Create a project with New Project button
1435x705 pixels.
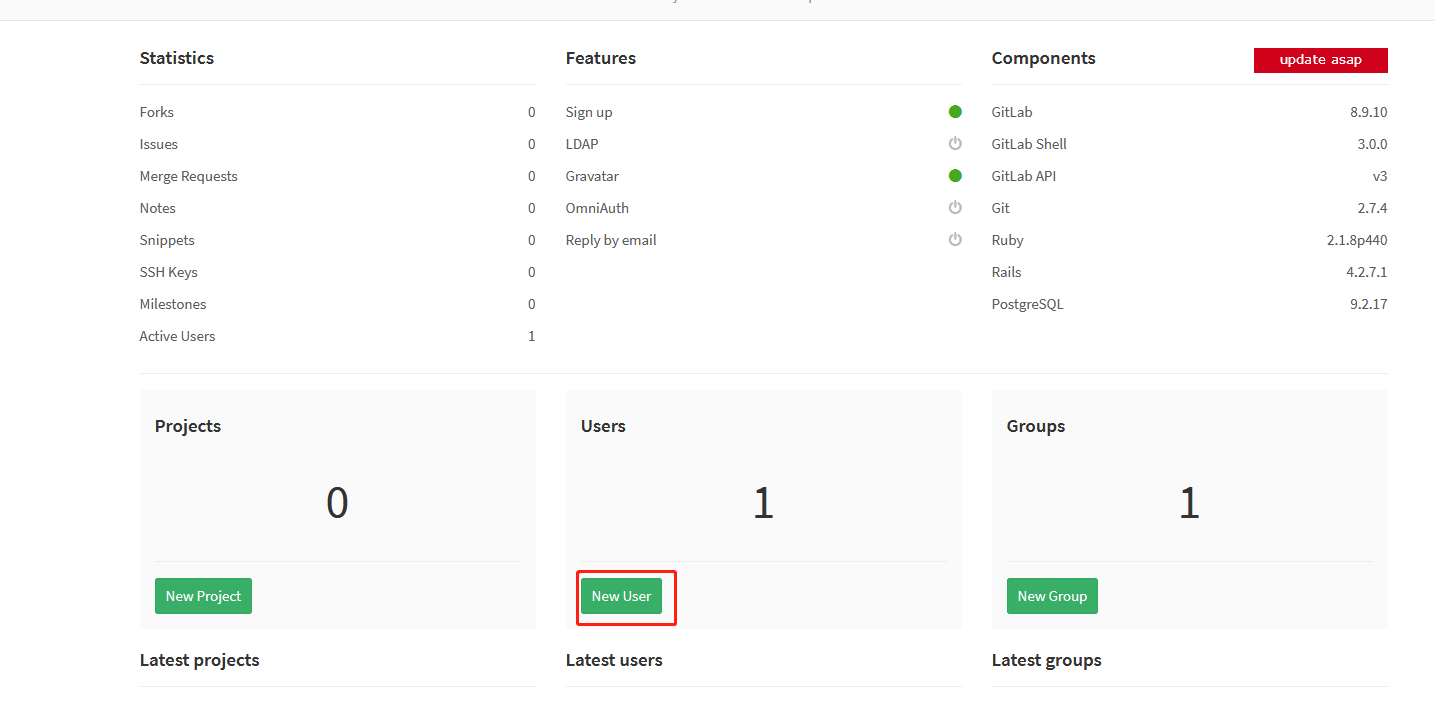203,596
